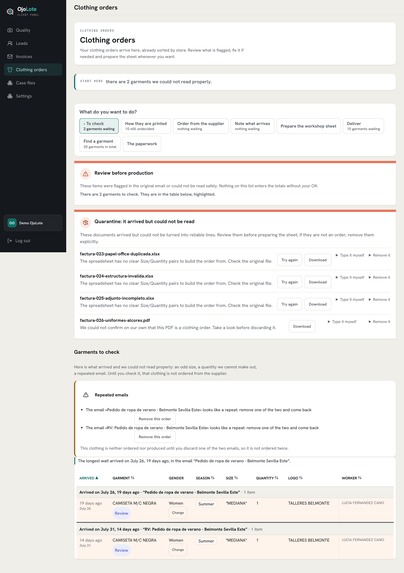Open the Demo OjoLote account card
The image size is (404, 573).
click(33, 223)
